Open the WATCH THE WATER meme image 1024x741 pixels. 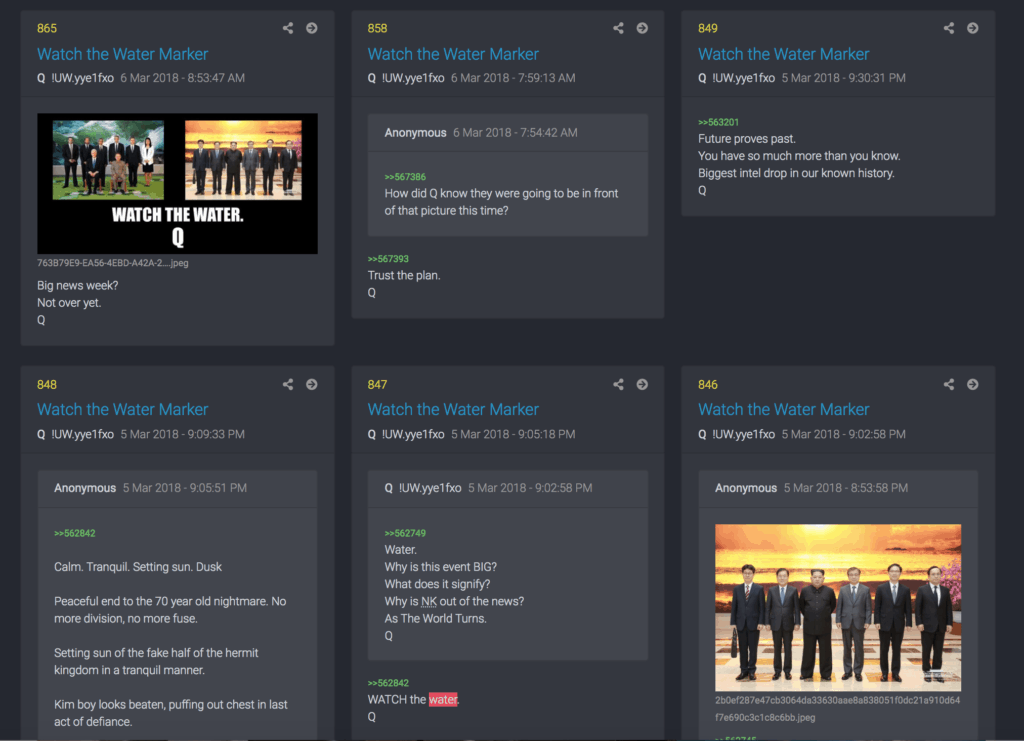tap(177, 183)
